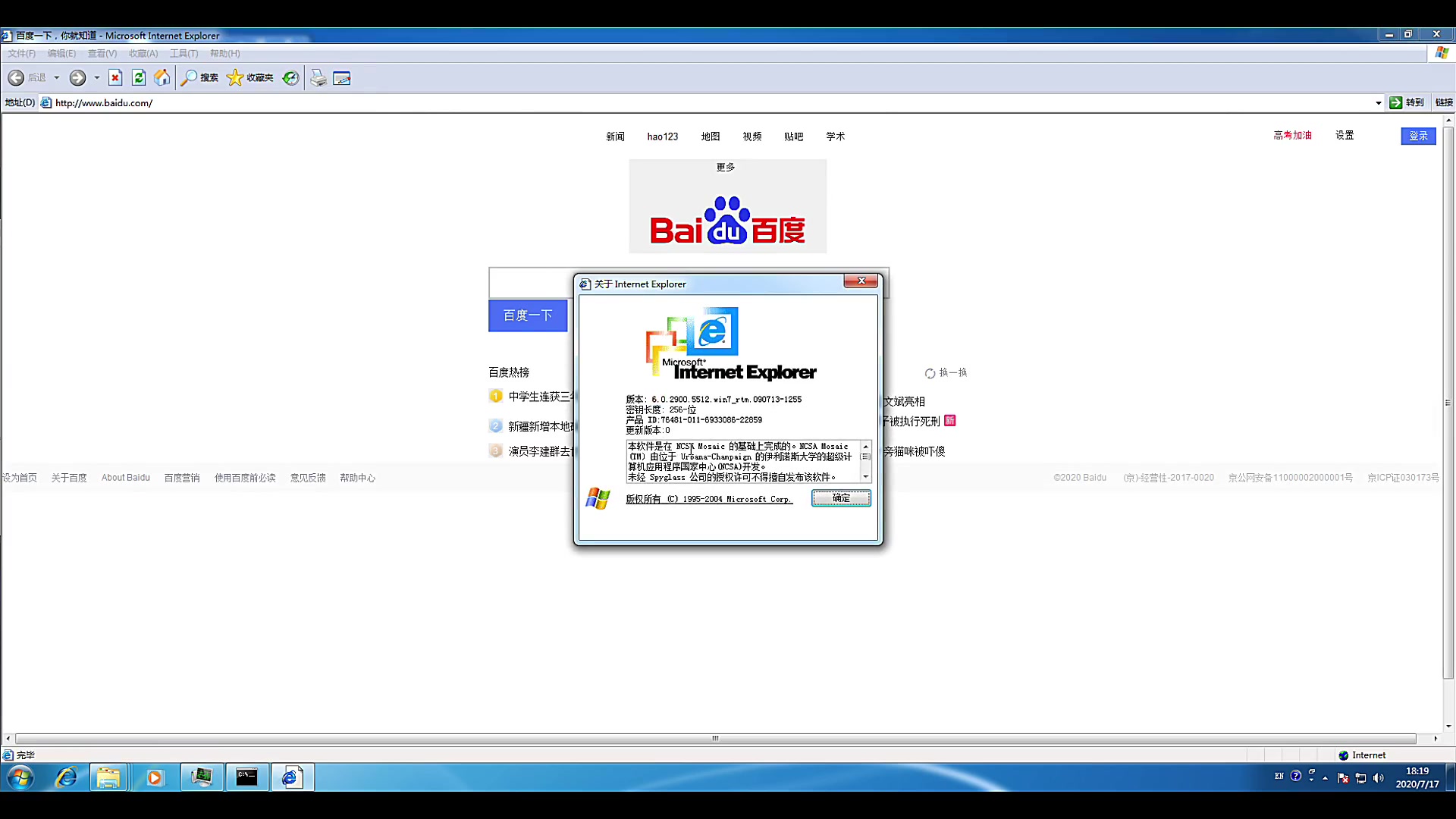1456x819 pixels.
Task: Click the Edit page toolbar icon
Action: [342, 78]
